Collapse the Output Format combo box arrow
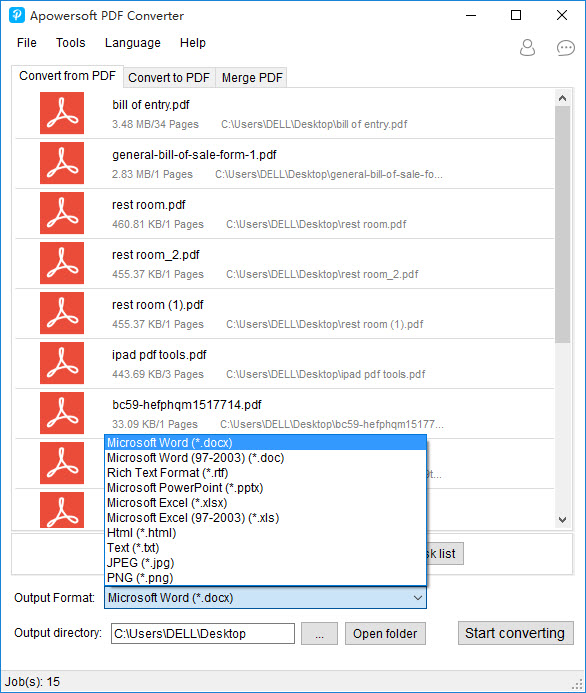The image size is (586, 693). [x=417, y=598]
